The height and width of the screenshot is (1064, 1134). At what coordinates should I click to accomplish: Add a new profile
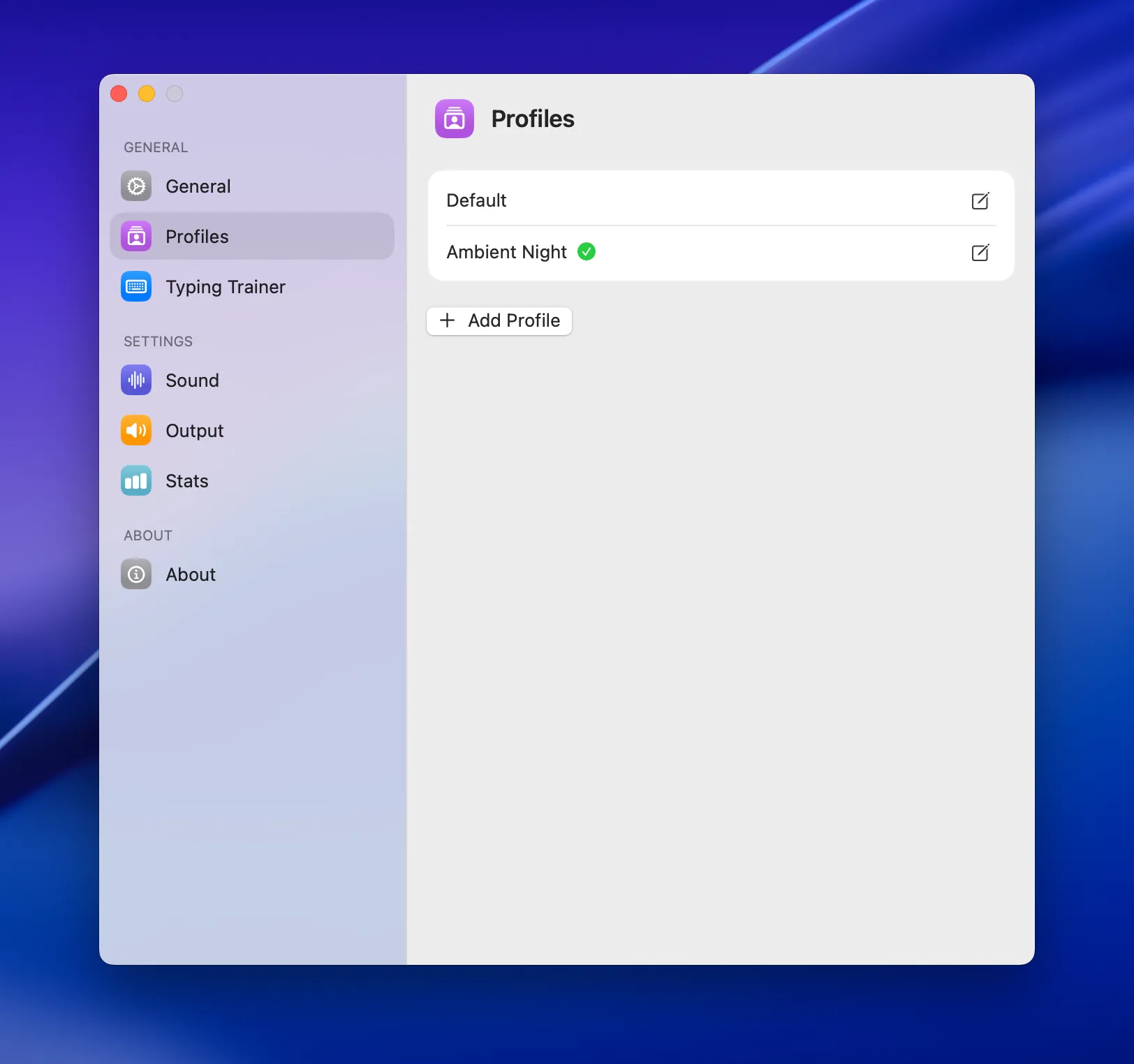point(499,321)
